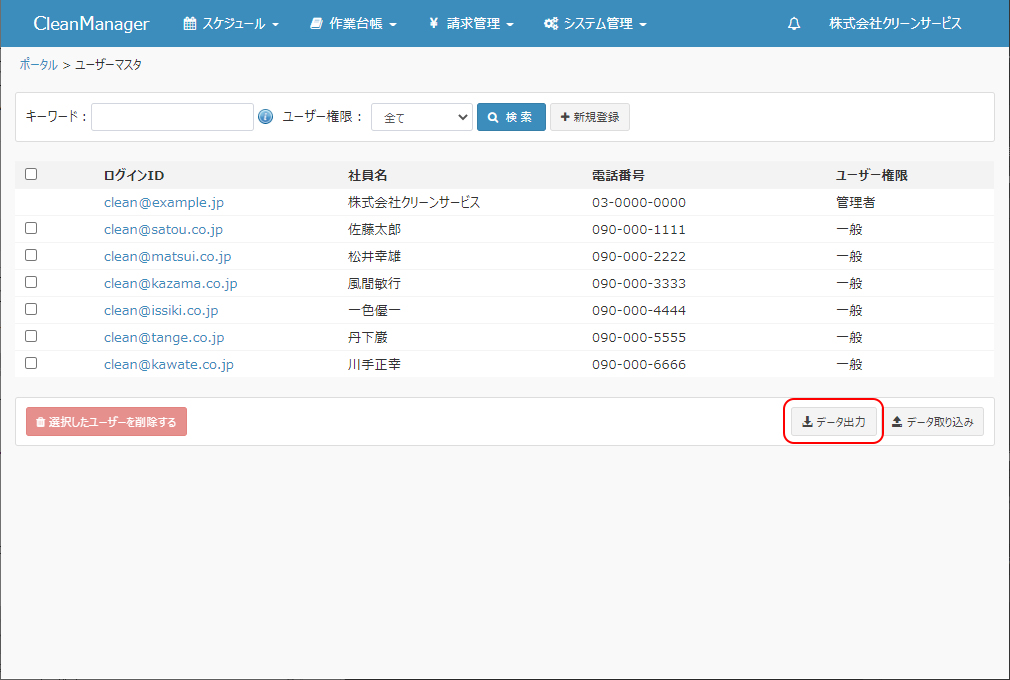Expand the システム管理 menu
The height and width of the screenshot is (680, 1010).
click(595, 24)
